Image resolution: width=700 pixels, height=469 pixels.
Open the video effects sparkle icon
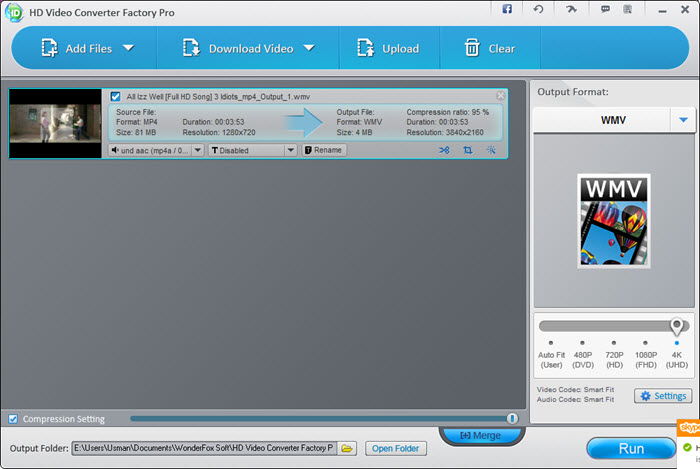[x=491, y=150]
